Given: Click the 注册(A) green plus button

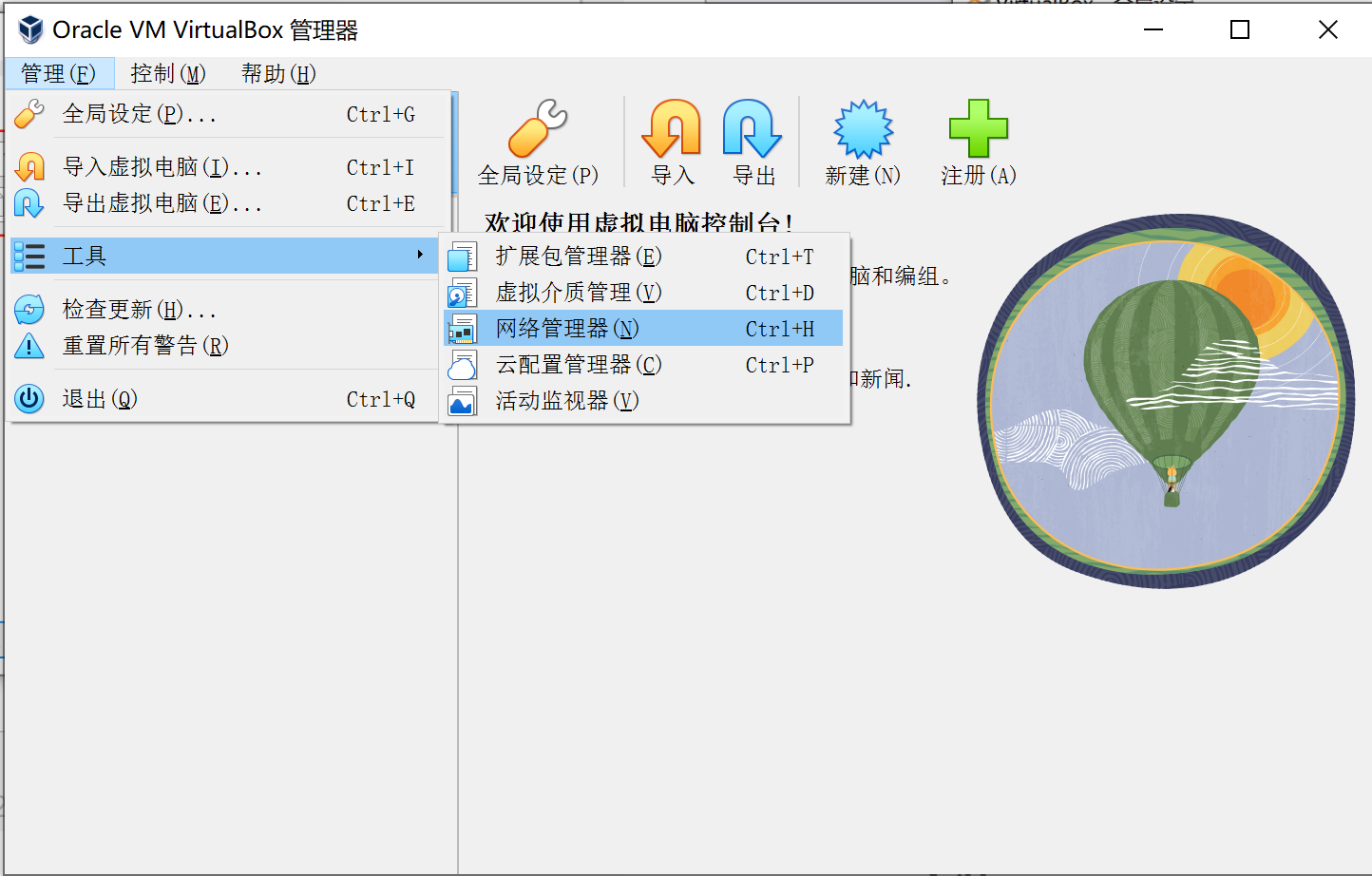Looking at the screenshot, I should (x=979, y=143).
